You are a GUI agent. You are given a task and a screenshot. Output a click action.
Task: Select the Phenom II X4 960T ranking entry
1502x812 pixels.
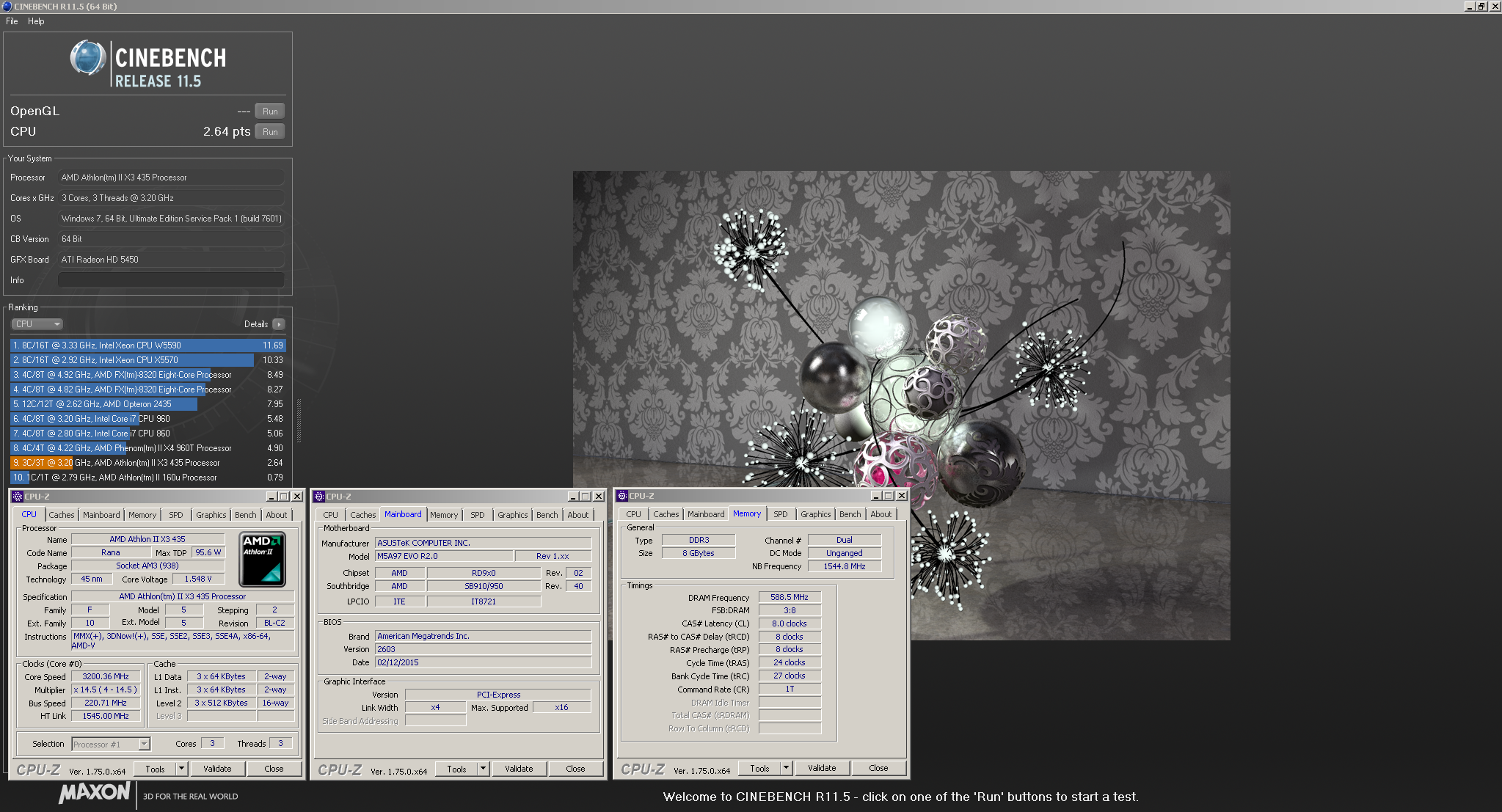148,448
